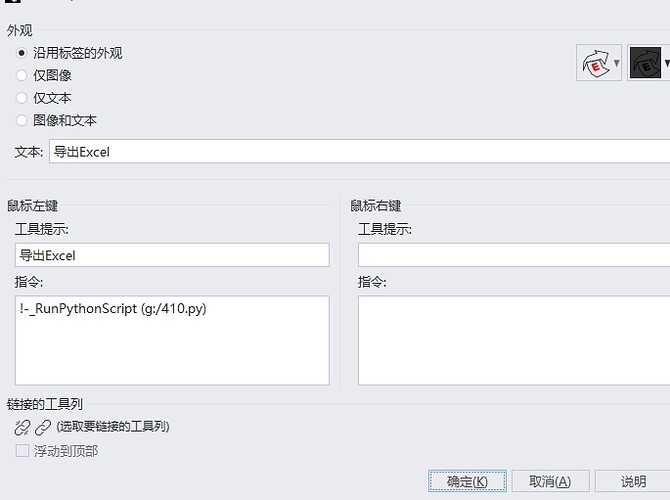Click right mouse 工具提示 empty field
This screenshot has width=670, height=500.
514,255
